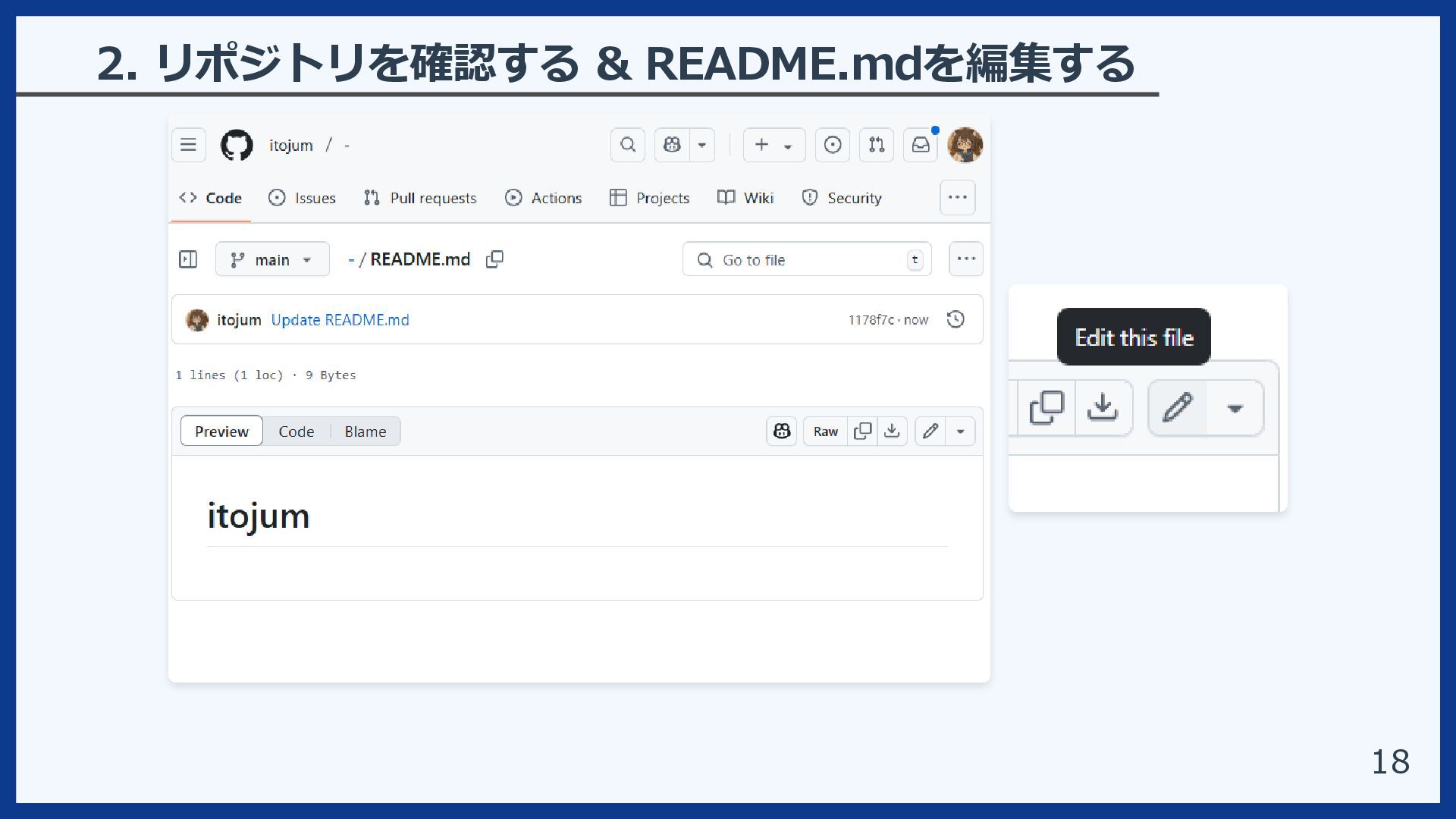Image resolution: width=1456 pixels, height=819 pixels.
Task: Expand the file tree side panel
Action: coord(188,259)
